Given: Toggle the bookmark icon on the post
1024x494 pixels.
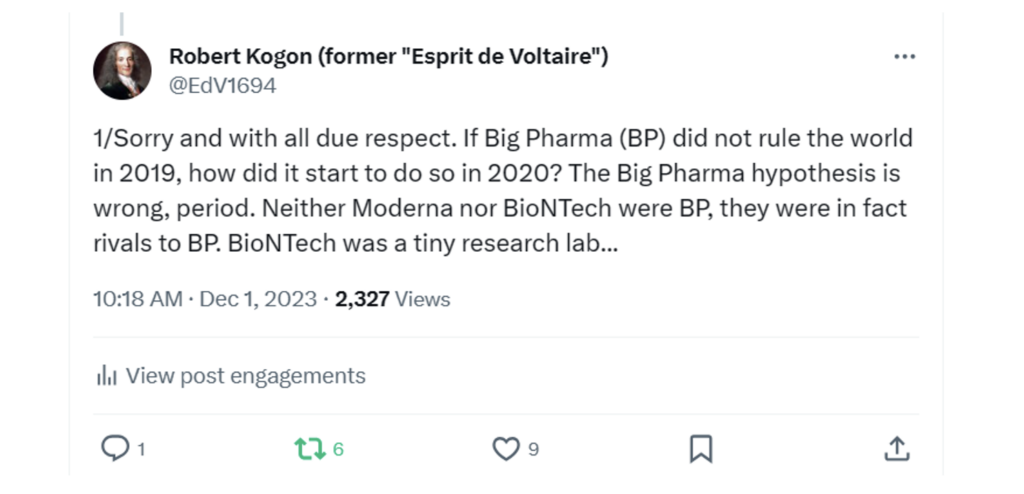Looking at the screenshot, I should point(701,449).
